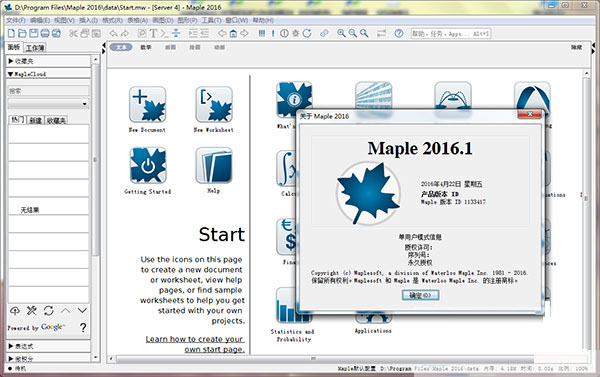Go forward with the right arrow
The width and height of the screenshot is (600, 377).
[244, 33]
